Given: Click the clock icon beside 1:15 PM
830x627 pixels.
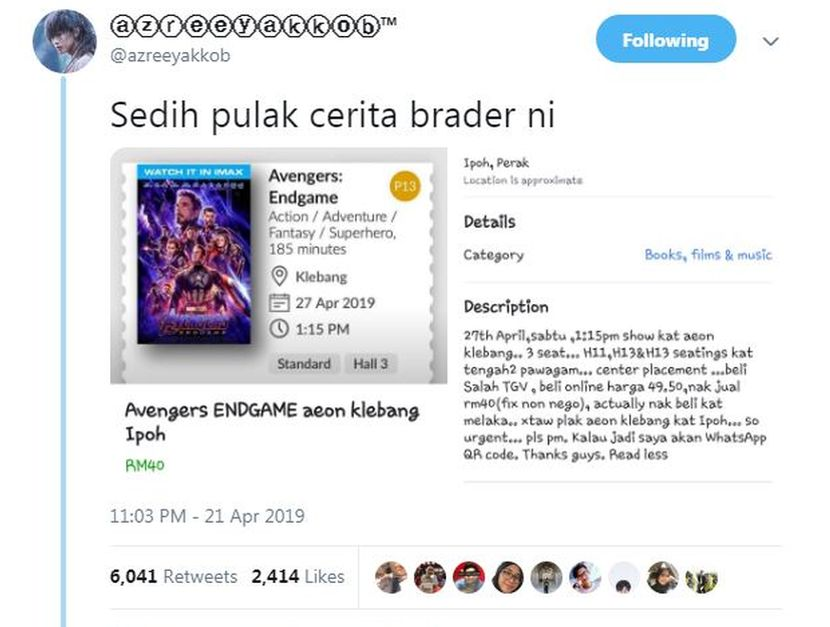Looking at the screenshot, I should coord(279,329).
